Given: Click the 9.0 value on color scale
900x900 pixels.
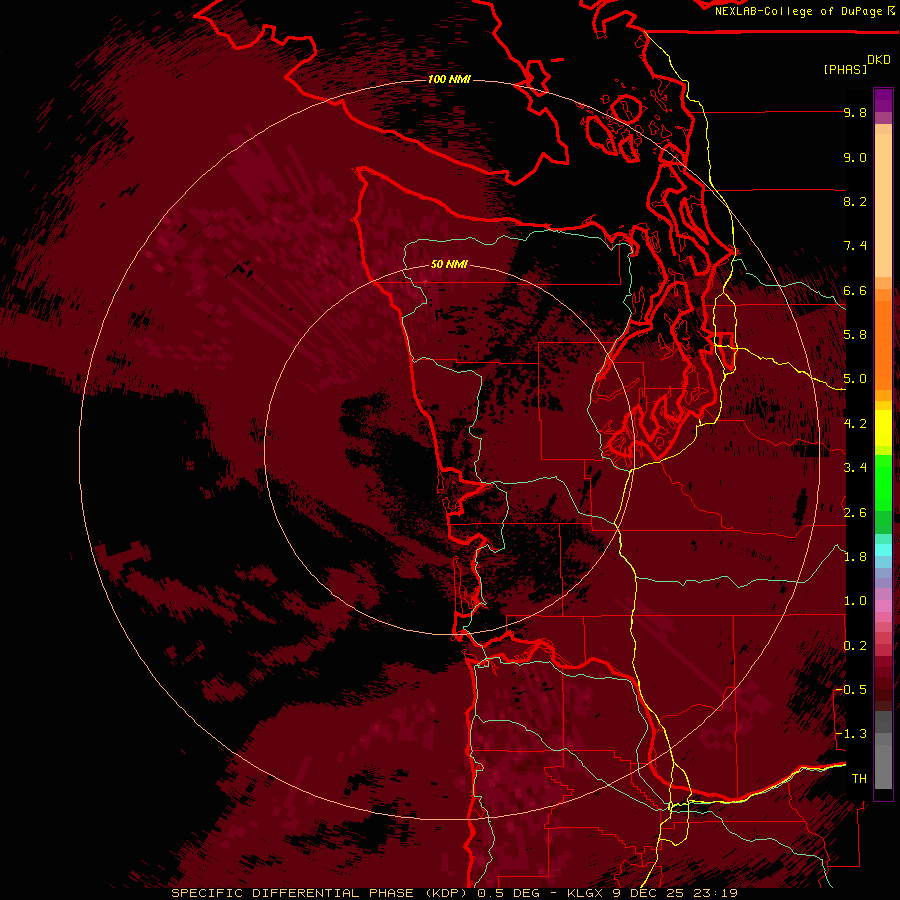Looking at the screenshot, I should click(855, 157).
